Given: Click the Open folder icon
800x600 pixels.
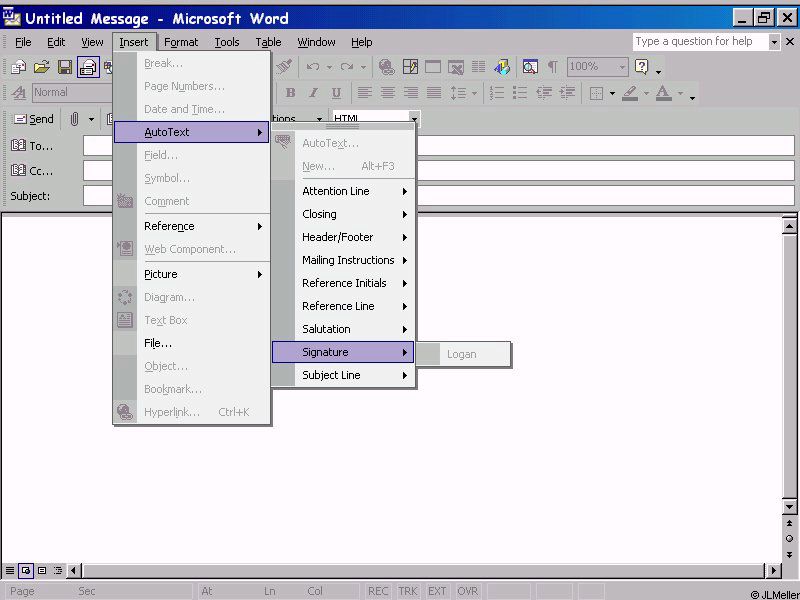Looking at the screenshot, I should tap(41, 67).
